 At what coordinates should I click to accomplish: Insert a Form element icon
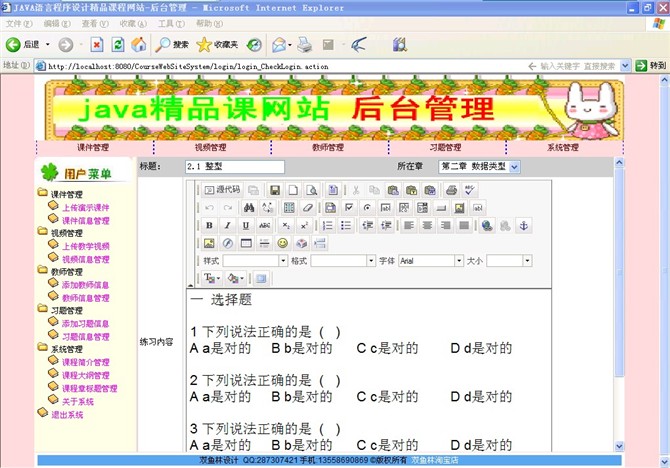pos(330,208)
